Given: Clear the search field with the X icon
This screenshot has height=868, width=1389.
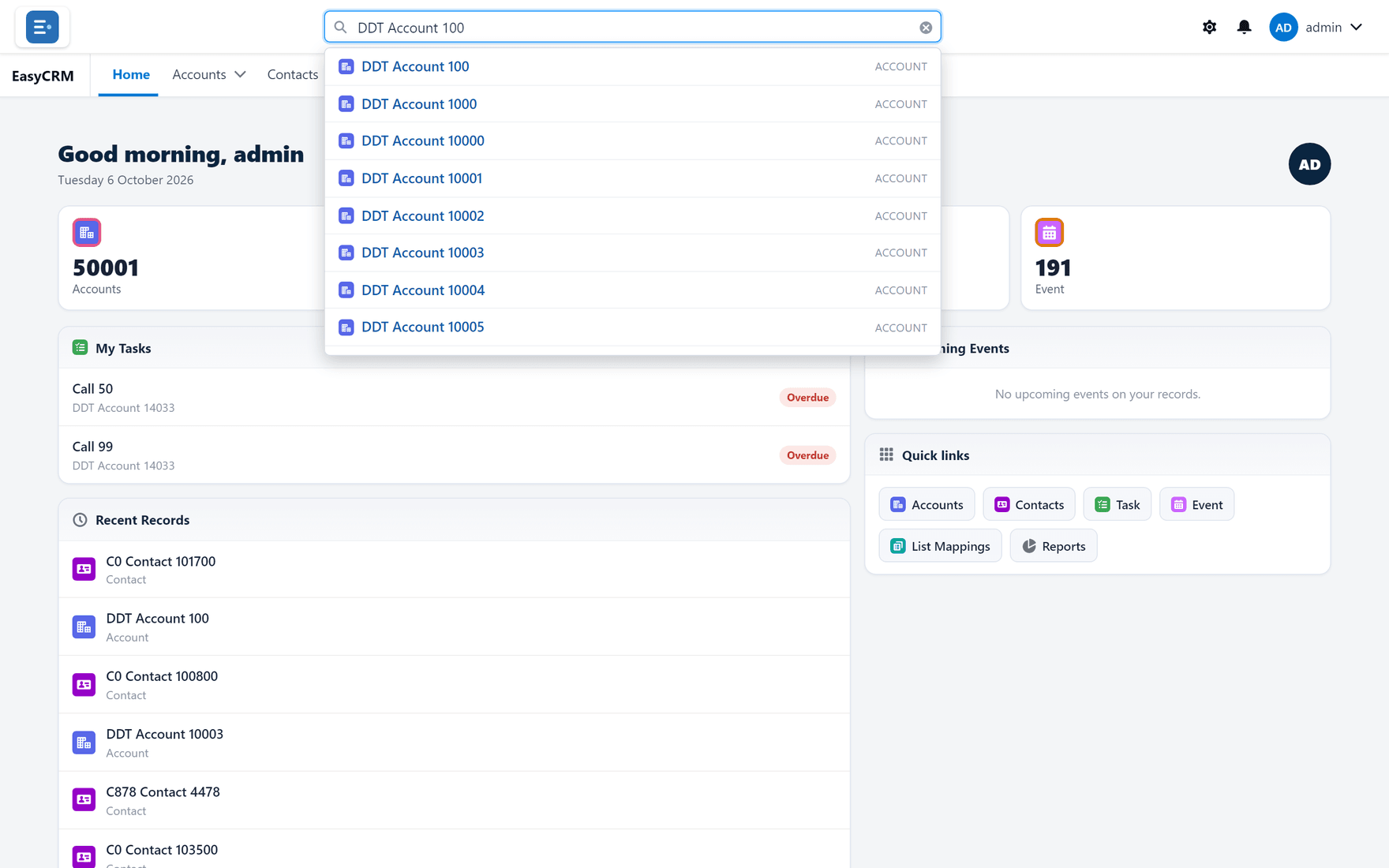Looking at the screenshot, I should 926,28.
